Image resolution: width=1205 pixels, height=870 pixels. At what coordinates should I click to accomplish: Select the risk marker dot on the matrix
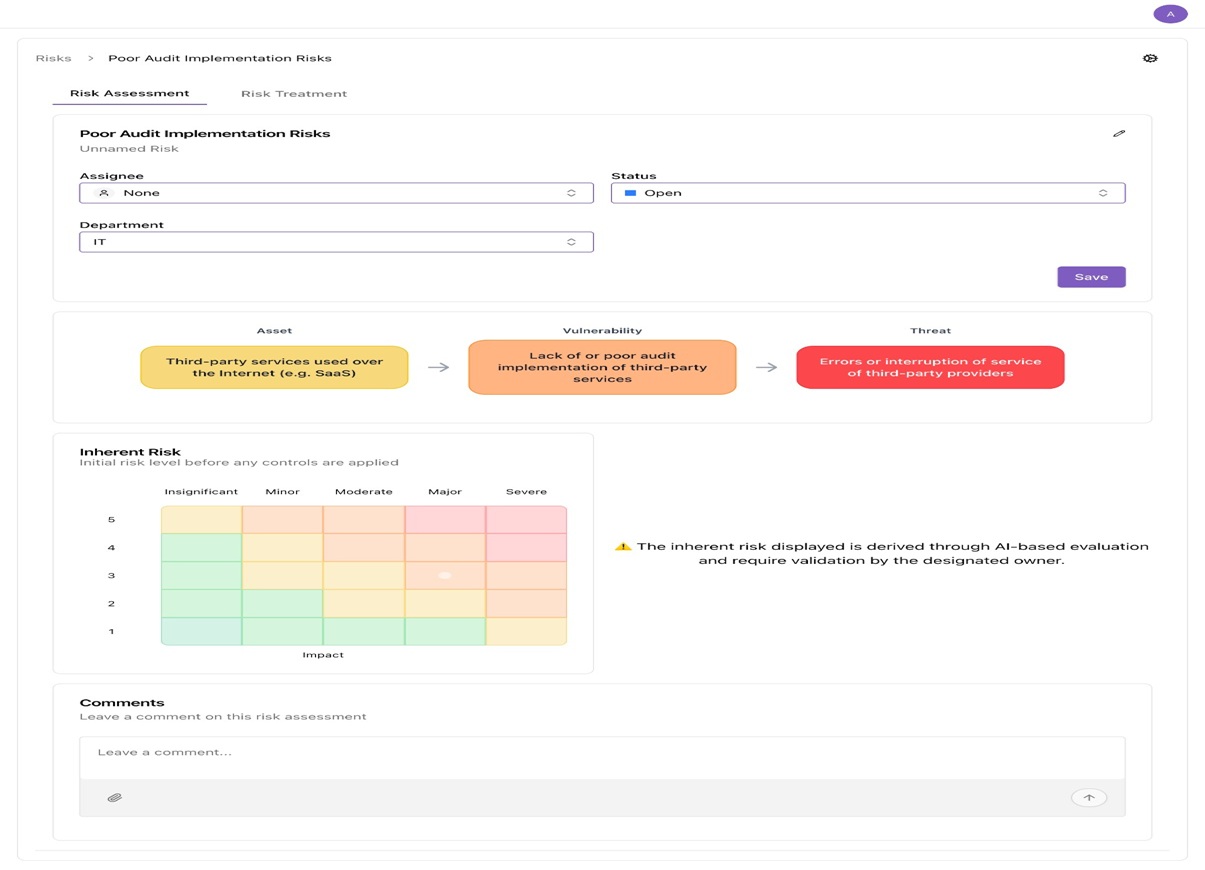point(444,575)
